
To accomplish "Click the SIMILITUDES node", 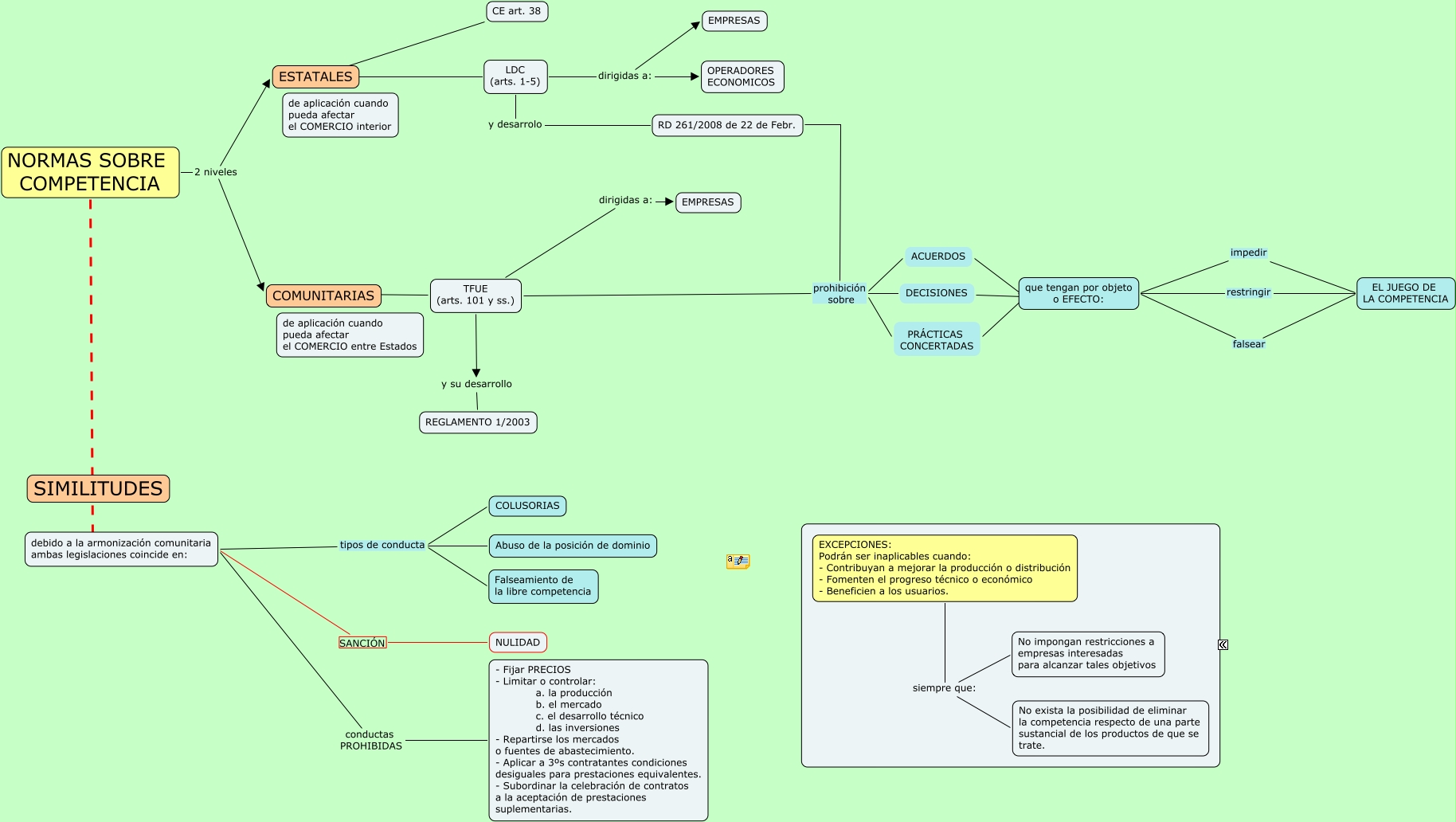I will pyautogui.click(x=98, y=488).
